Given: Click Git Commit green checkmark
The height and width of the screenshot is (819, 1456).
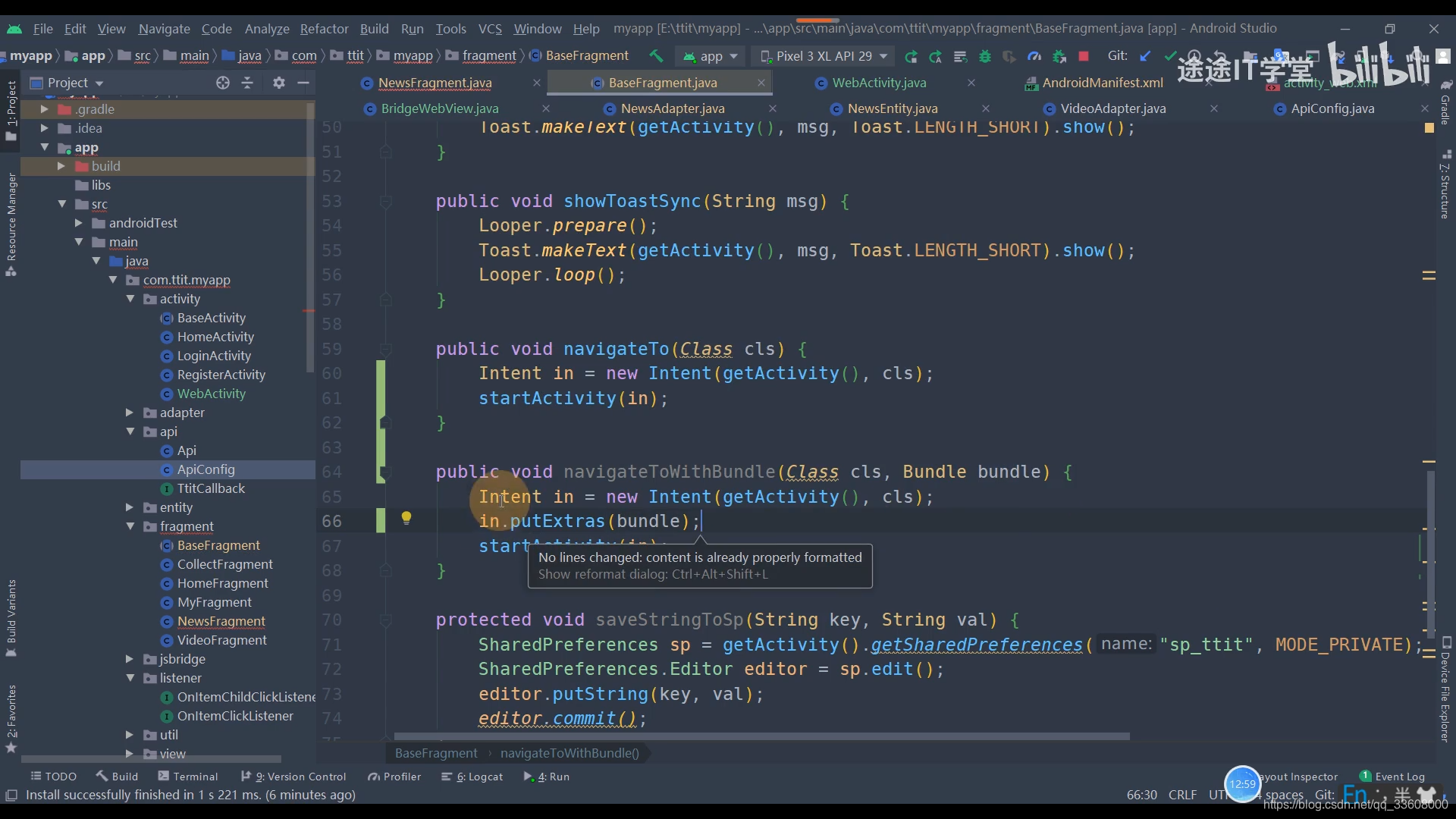Looking at the screenshot, I should (x=1170, y=56).
